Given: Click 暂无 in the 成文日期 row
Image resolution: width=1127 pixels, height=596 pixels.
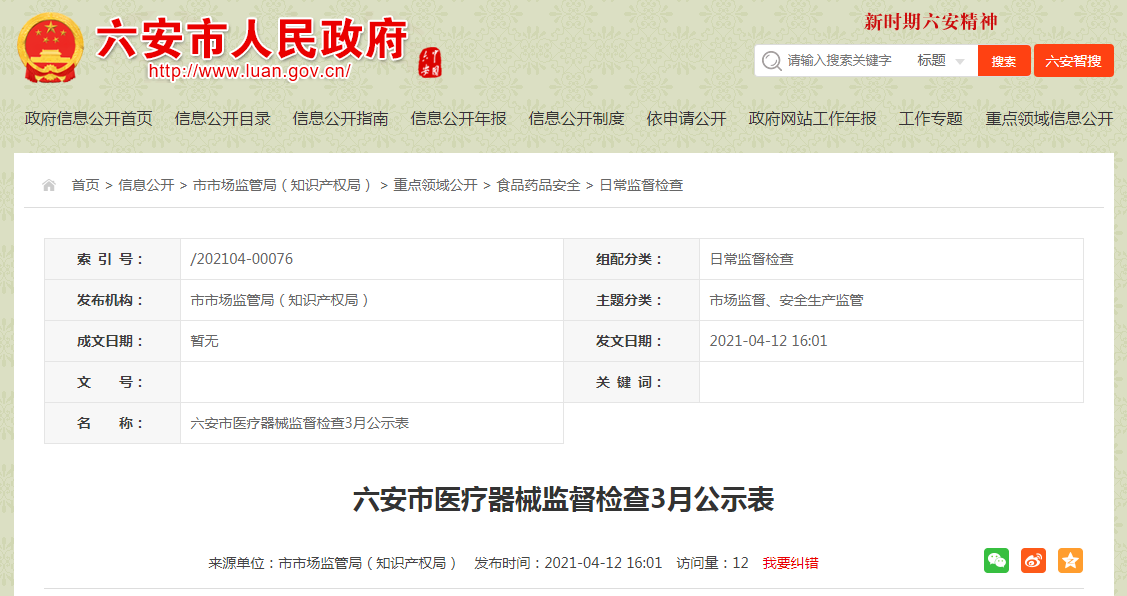Looking at the screenshot, I should click(204, 341).
